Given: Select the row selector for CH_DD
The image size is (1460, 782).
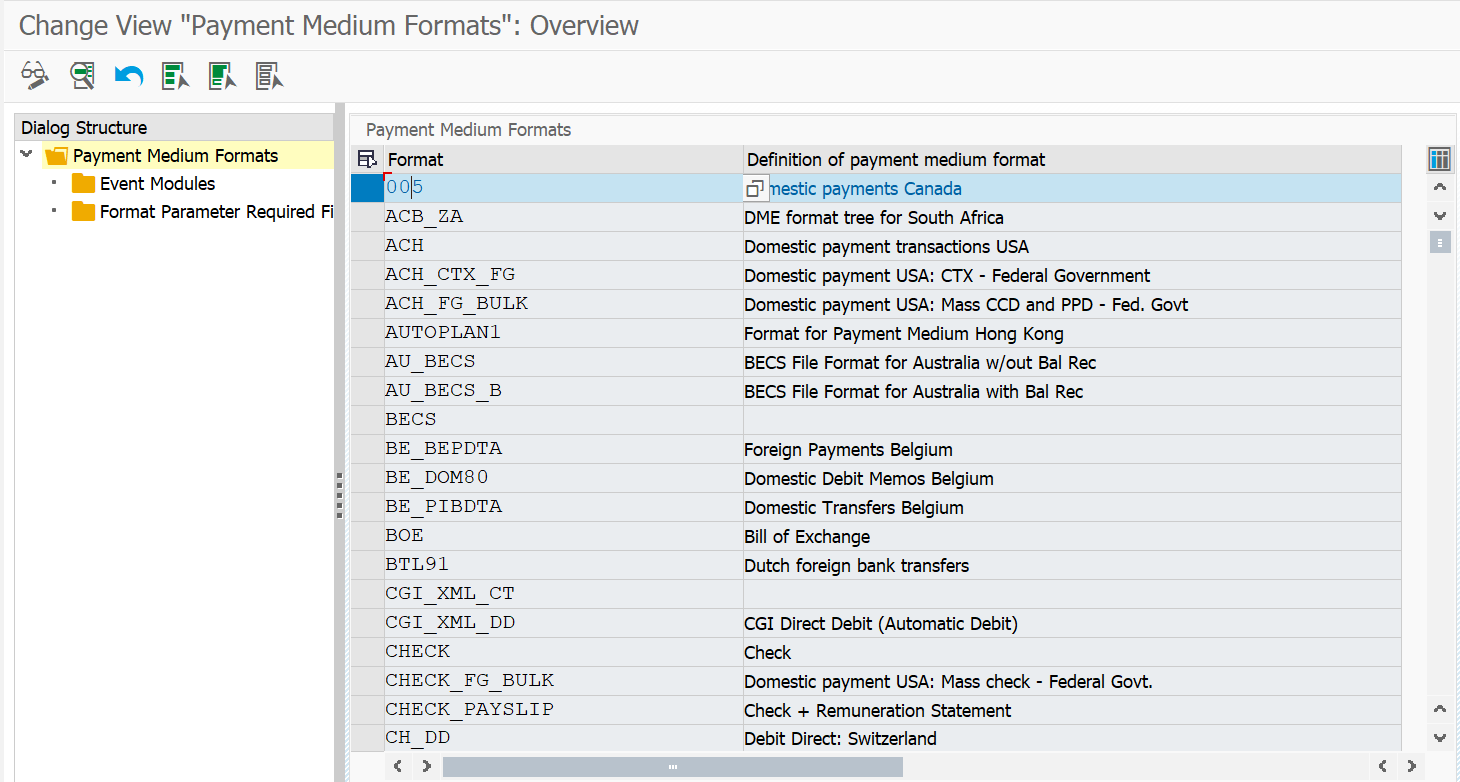Looking at the screenshot, I should [x=367, y=739].
